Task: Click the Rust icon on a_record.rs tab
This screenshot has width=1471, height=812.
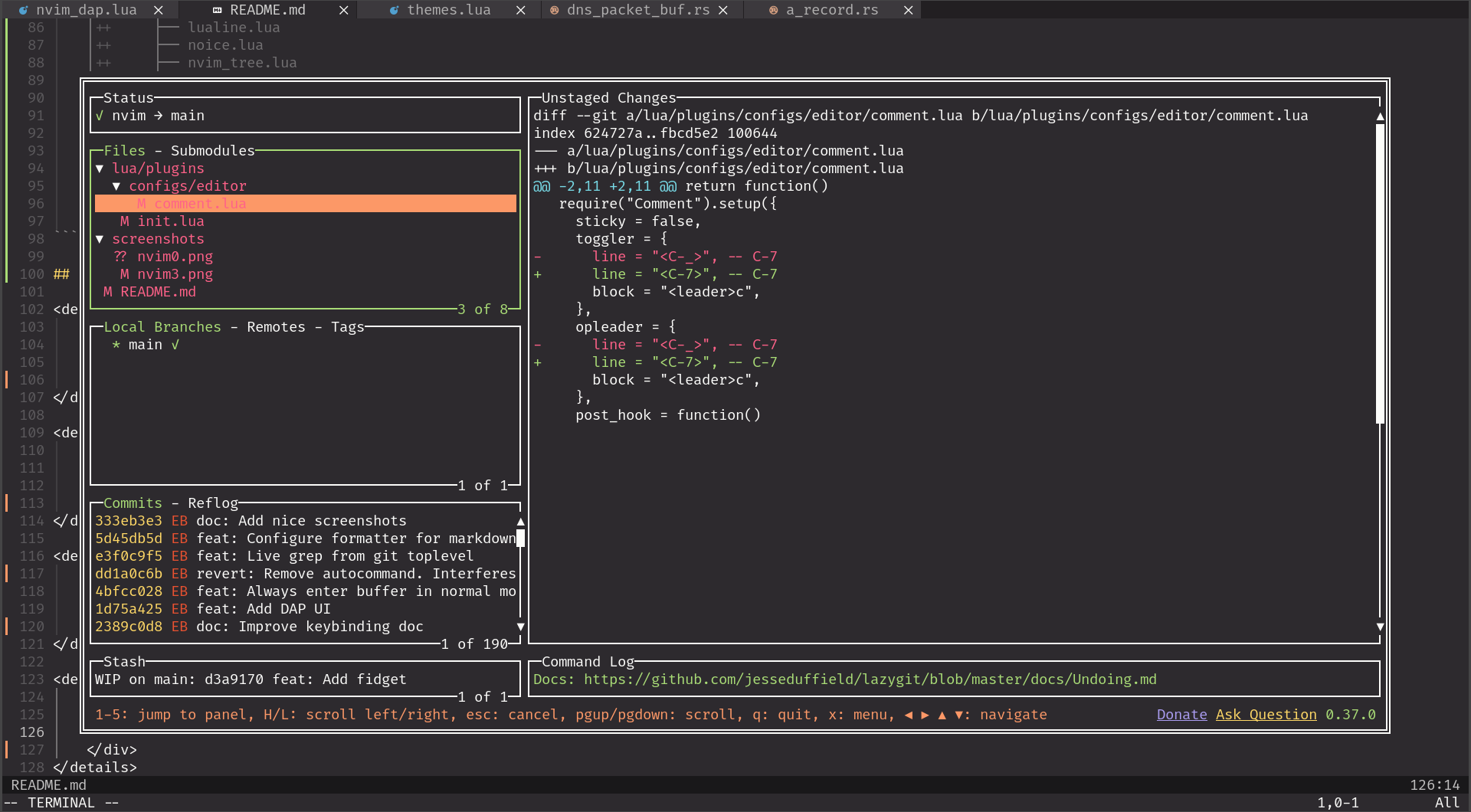Action: tap(773, 10)
